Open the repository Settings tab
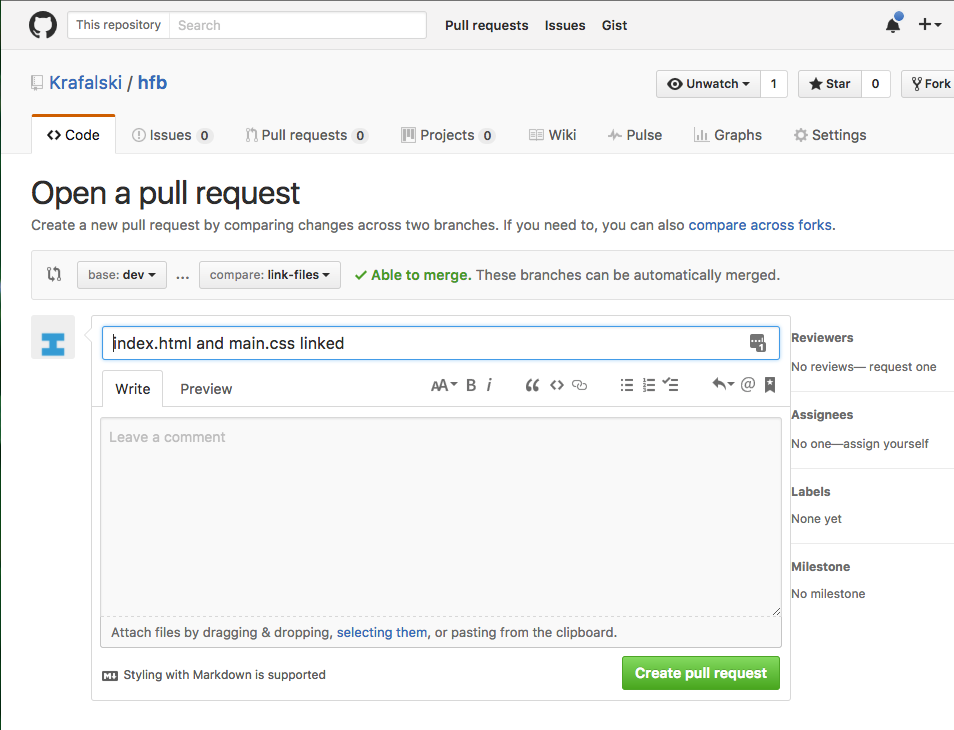954x730 pixels. 830,135
